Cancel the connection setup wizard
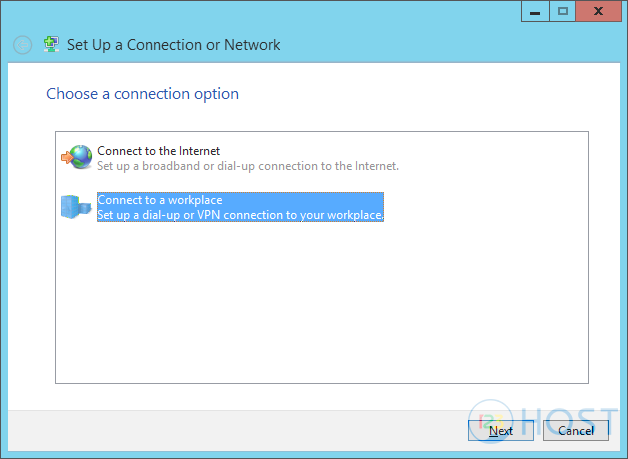Image resolution: width=628 pixels, height=459 pixels. pyautogui.click(x=576, y=431)
